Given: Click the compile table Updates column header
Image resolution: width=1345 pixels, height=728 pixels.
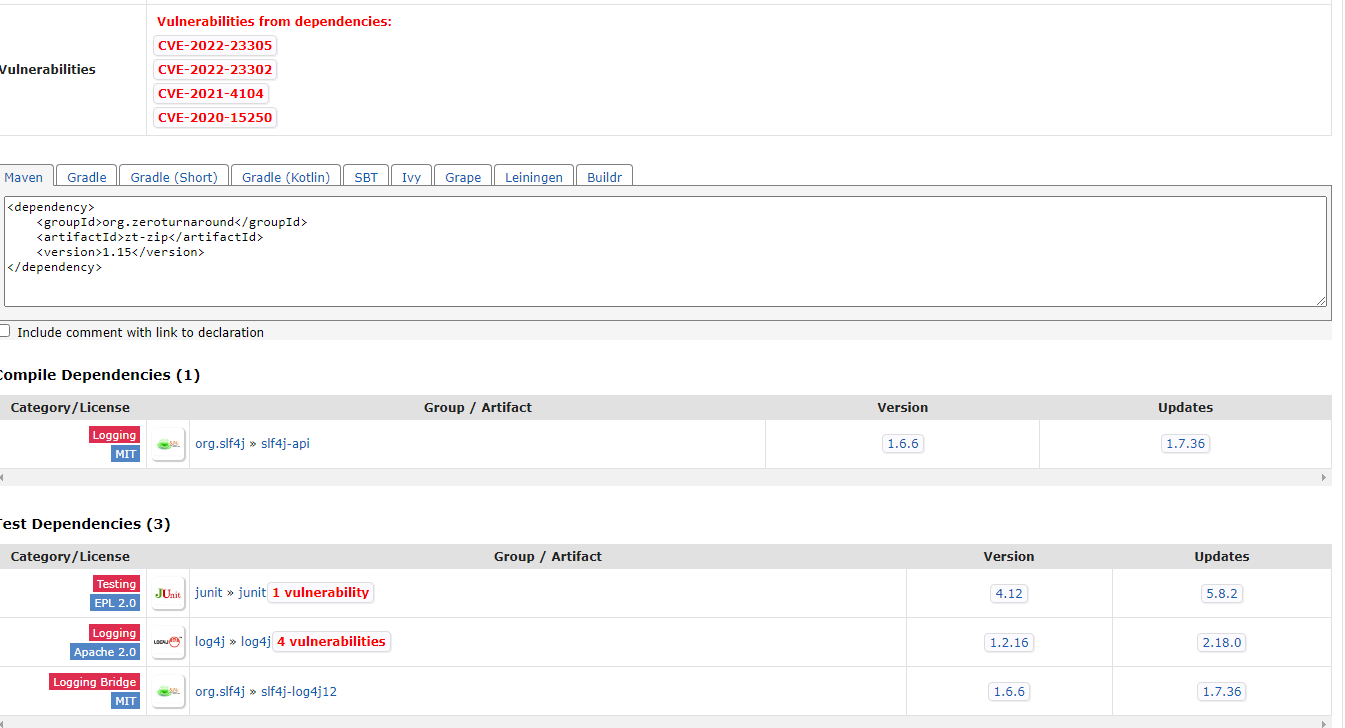Looking at the screenshot, I should (1185, 407).
